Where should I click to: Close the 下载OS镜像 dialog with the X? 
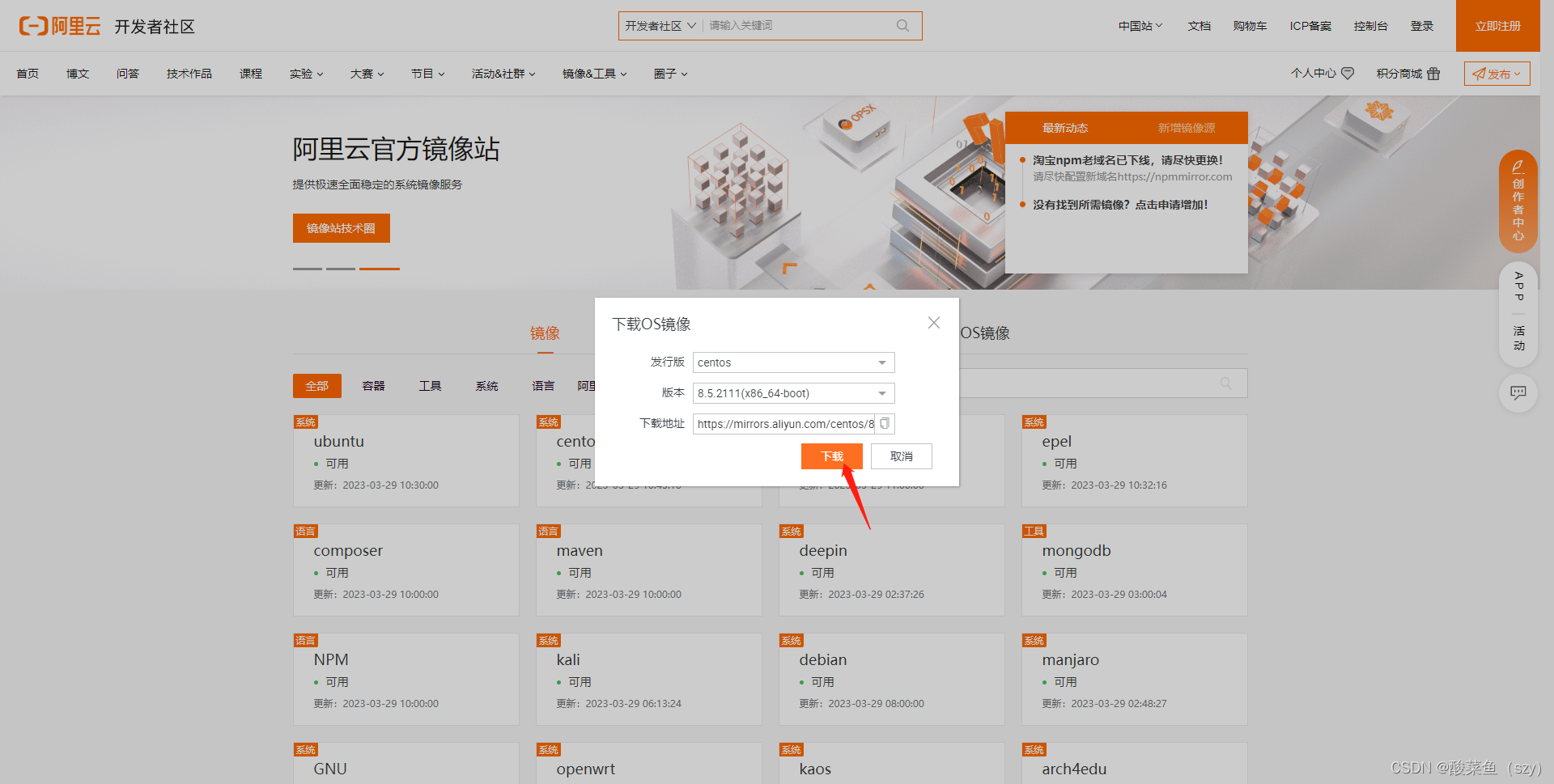coord(933,322)
